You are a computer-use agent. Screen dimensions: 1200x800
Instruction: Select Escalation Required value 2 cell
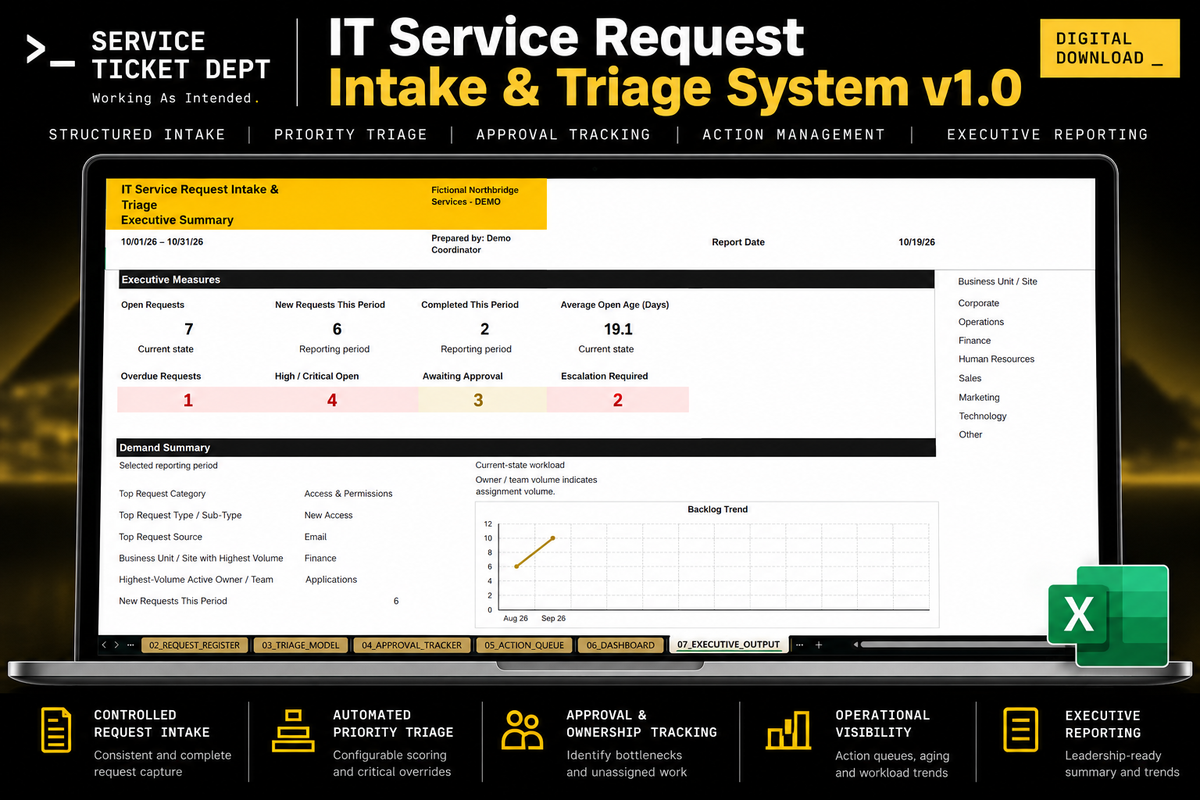coord(618,400)
